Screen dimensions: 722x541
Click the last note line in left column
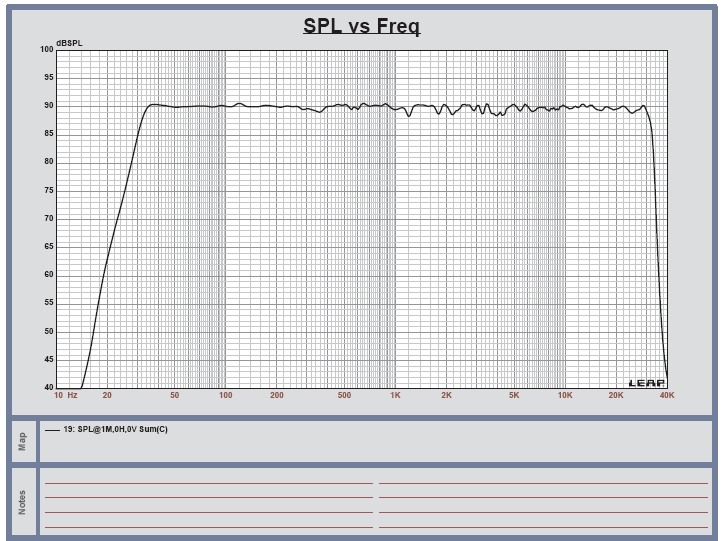click(x=208, y=527)
